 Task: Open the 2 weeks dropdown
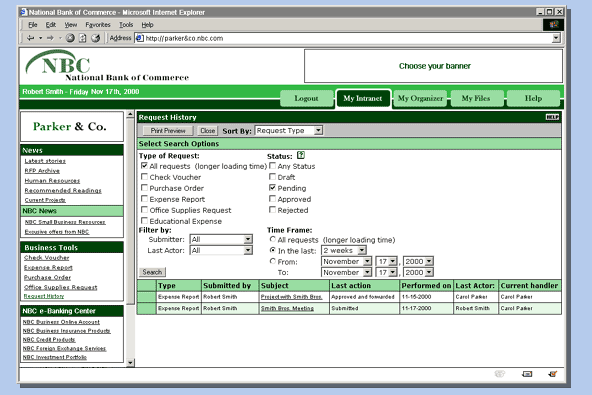(344, 250)
